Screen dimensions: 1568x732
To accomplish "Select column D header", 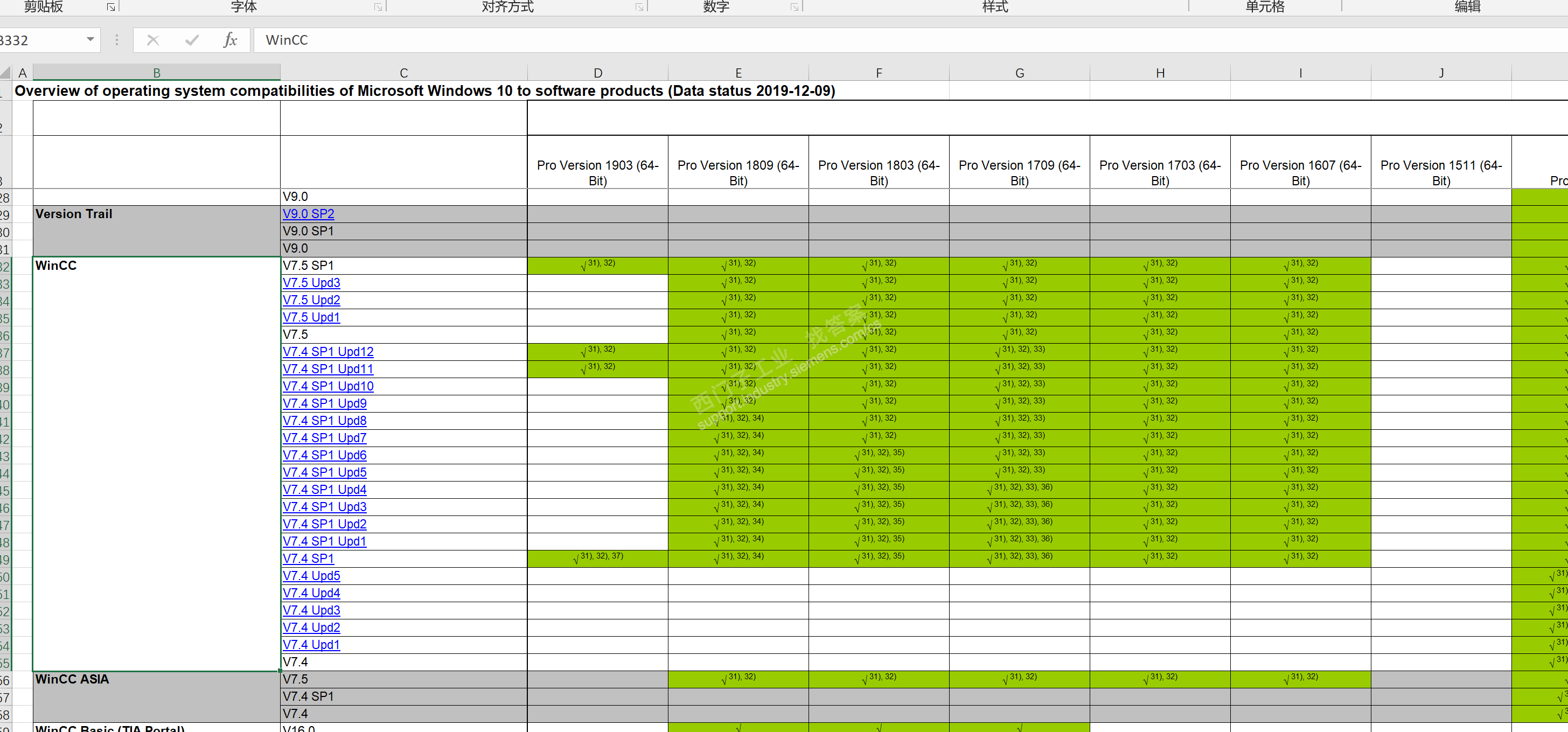I will point(598,73).
